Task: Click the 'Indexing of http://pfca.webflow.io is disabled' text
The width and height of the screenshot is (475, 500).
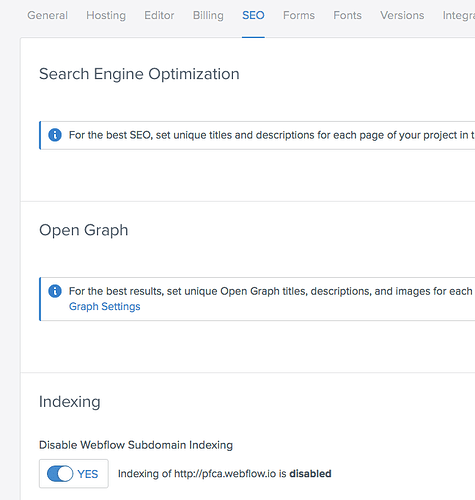Action: point(225,474)
